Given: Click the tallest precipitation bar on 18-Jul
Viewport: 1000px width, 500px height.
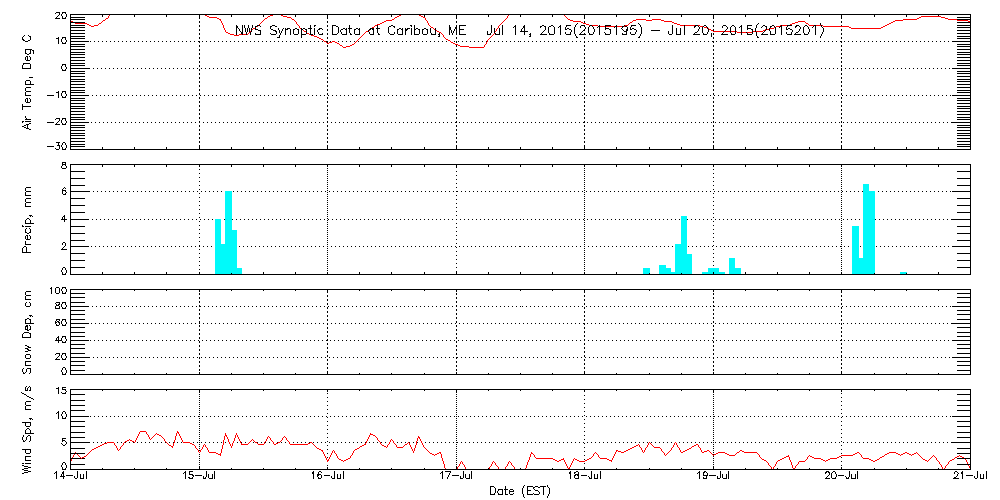Looking at the screenshot, I should (x=684, y=244).
